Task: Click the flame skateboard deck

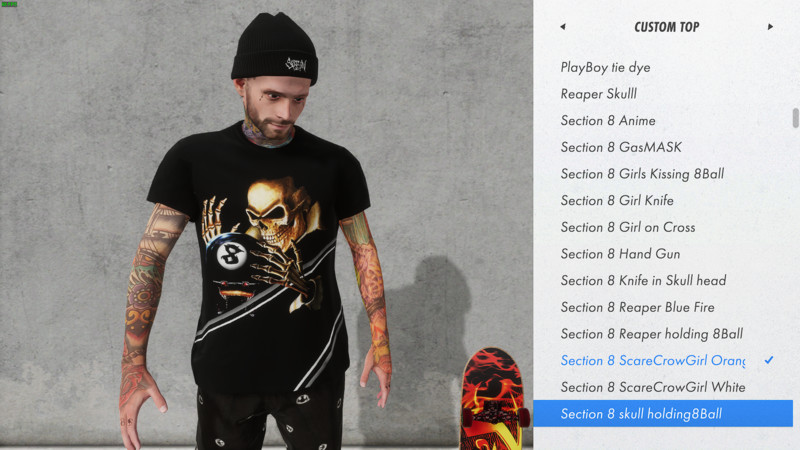Action: [493, 398]
